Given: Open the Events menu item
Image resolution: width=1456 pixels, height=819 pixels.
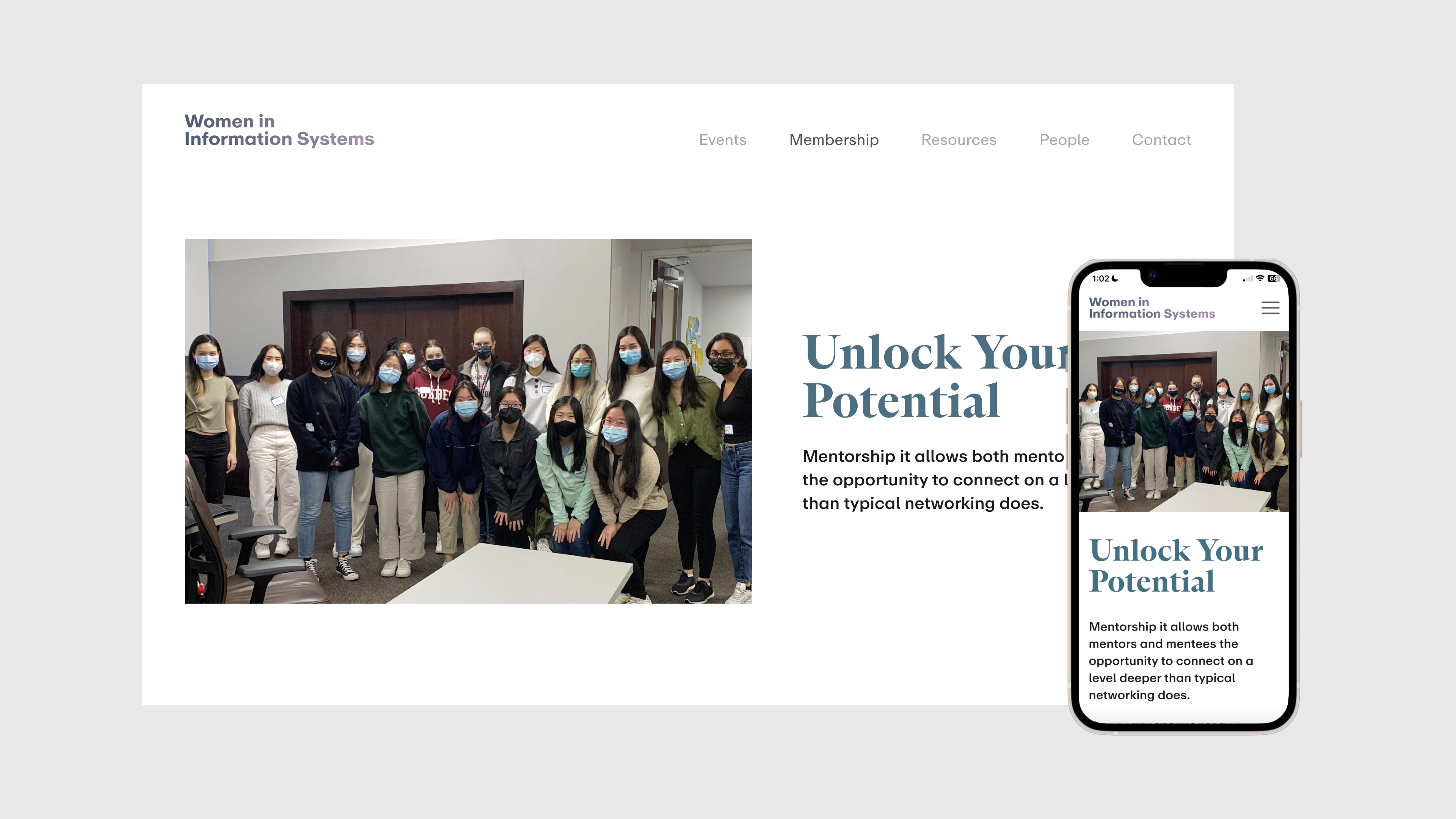Looking at the screenshot, I should pos(722,140).
